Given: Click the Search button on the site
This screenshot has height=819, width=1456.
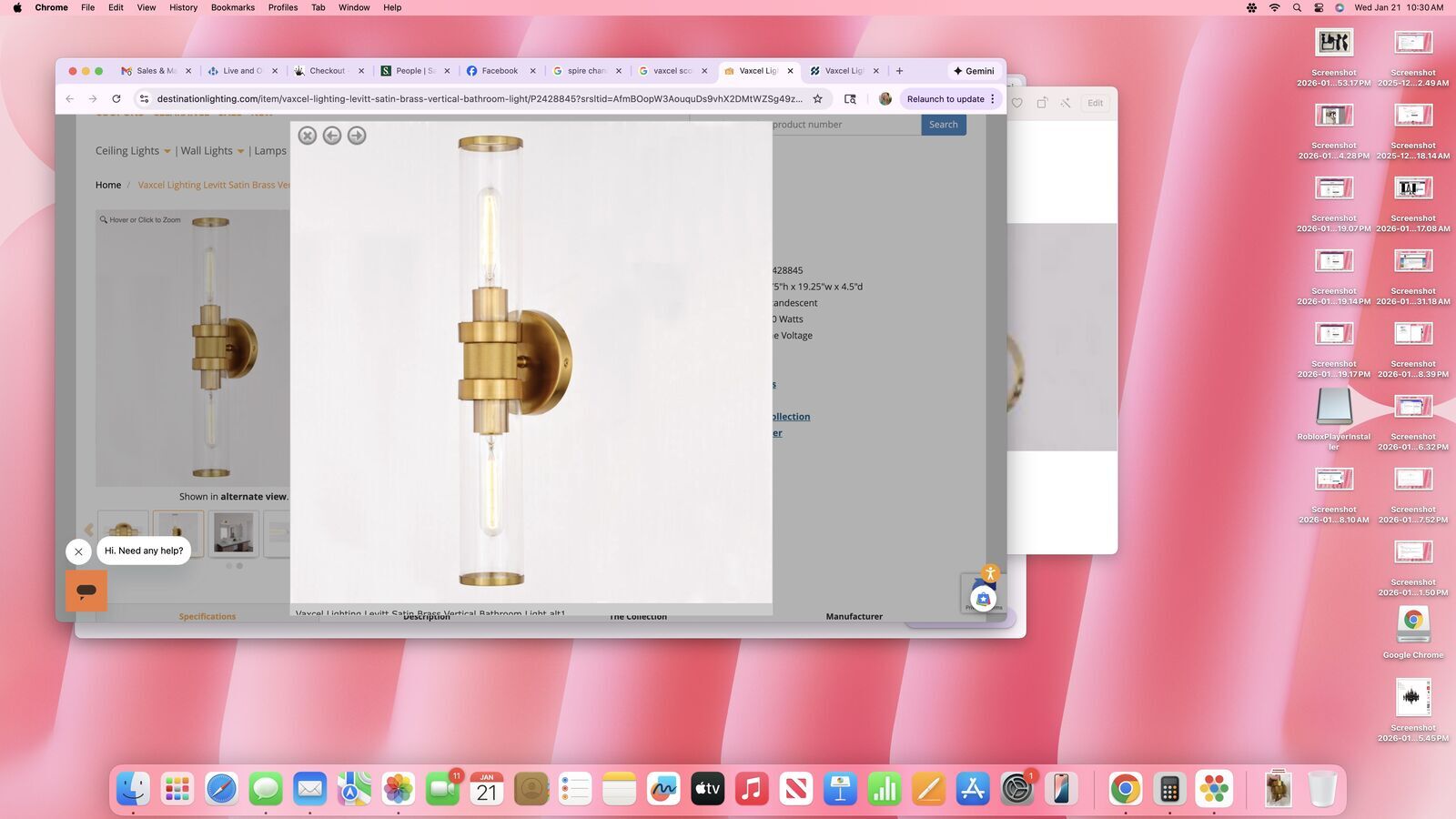Looking at the screenshot, I should [x=943, y=125].
